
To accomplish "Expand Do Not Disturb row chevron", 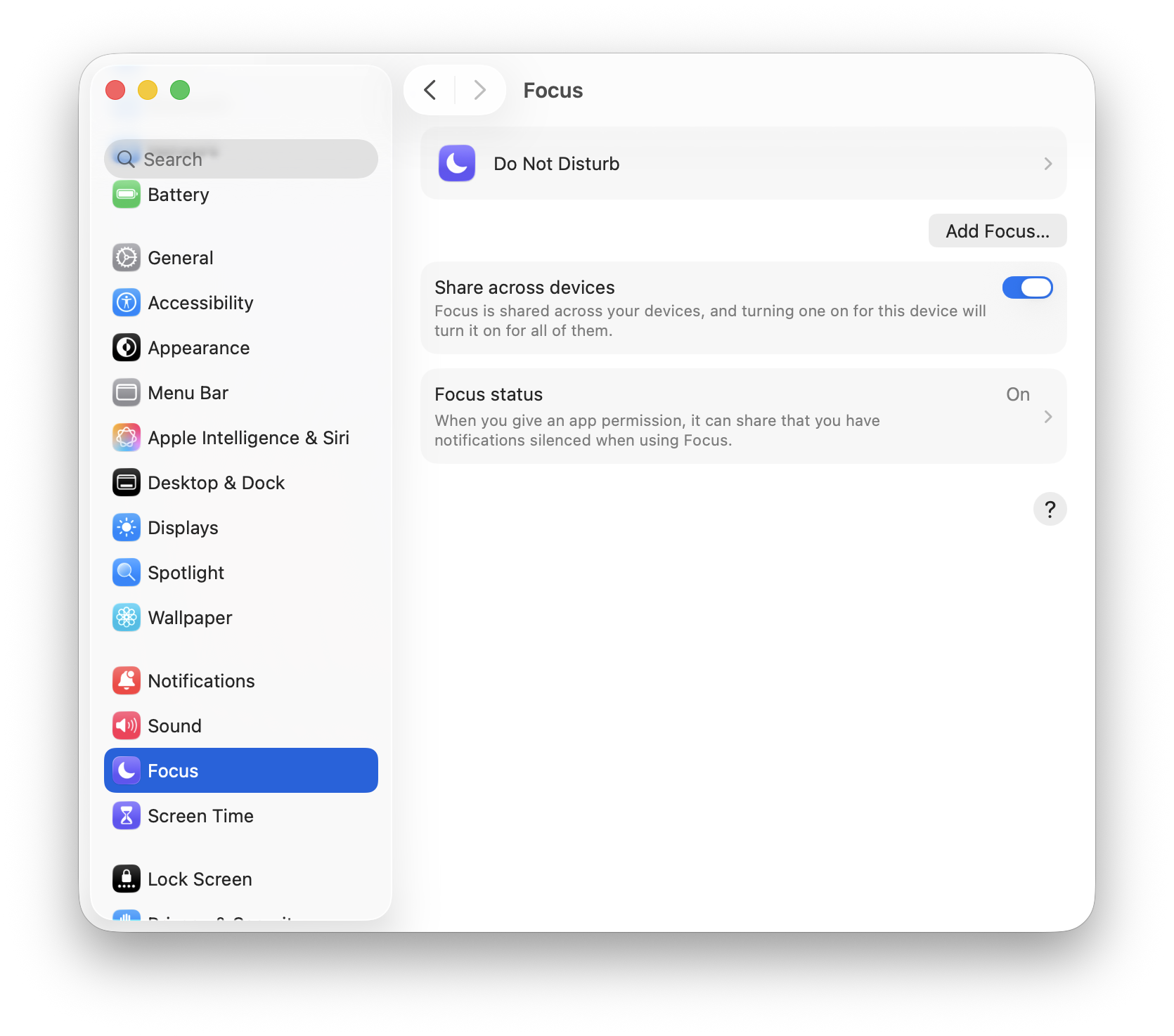I will tap(1047, 164).
